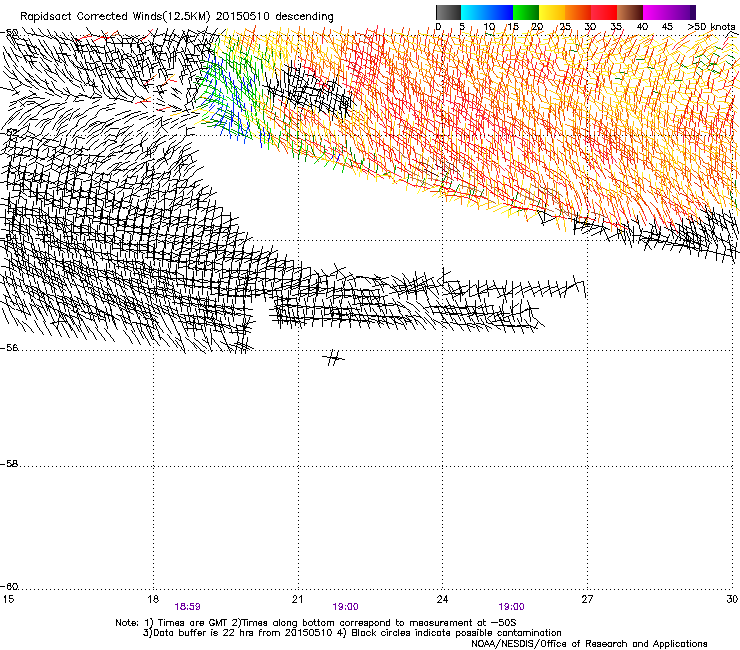
Task: Click the purple '19:00' time under longitude 24
Action: (512, 607)
